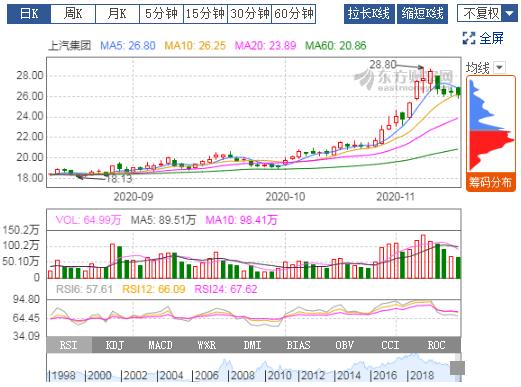Click the 拉长K线 button
The height and width of the screenshot is (387, 521).
[x=369, y=14]
